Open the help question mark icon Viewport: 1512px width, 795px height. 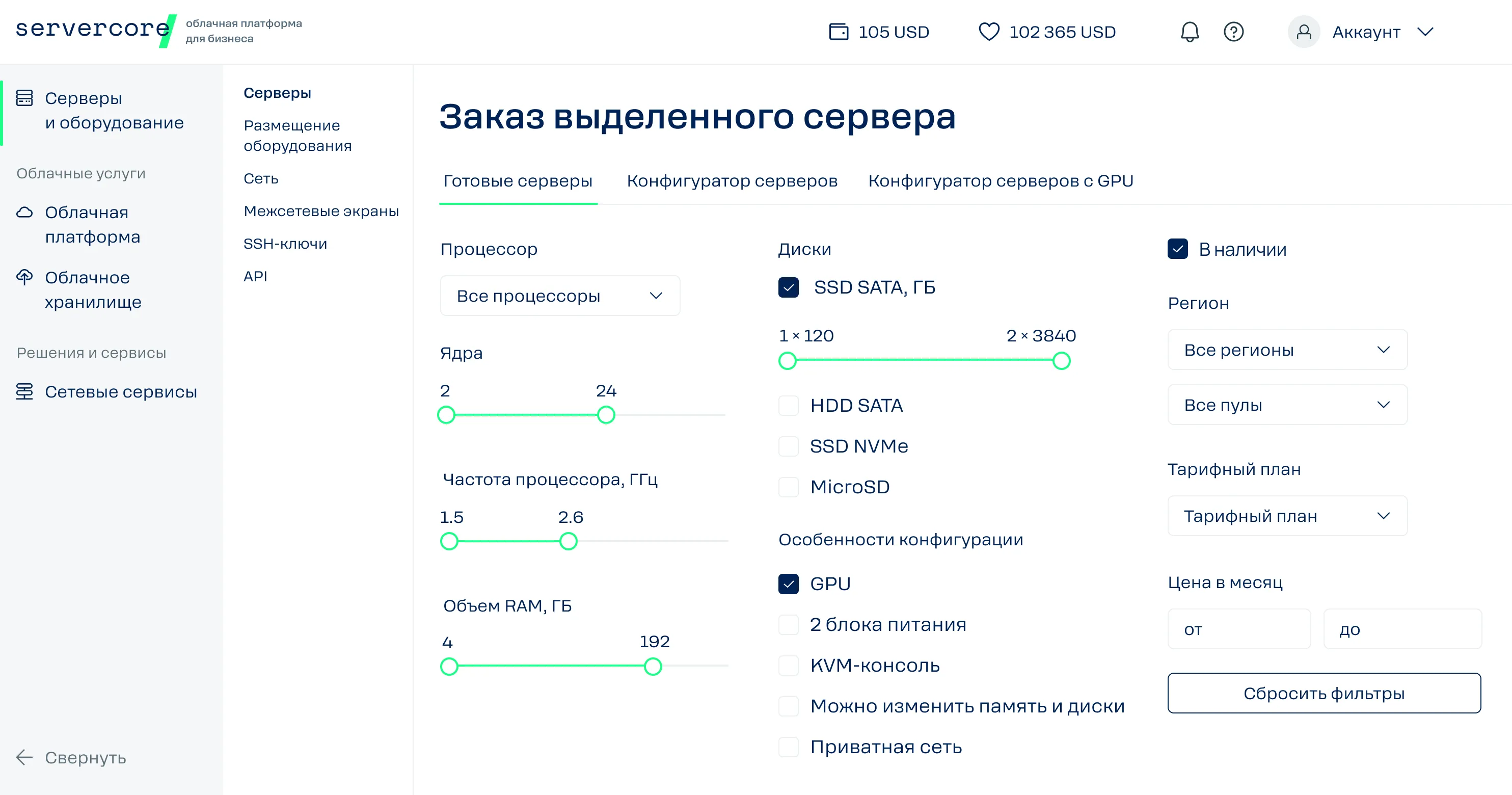tap(1233, 32)
